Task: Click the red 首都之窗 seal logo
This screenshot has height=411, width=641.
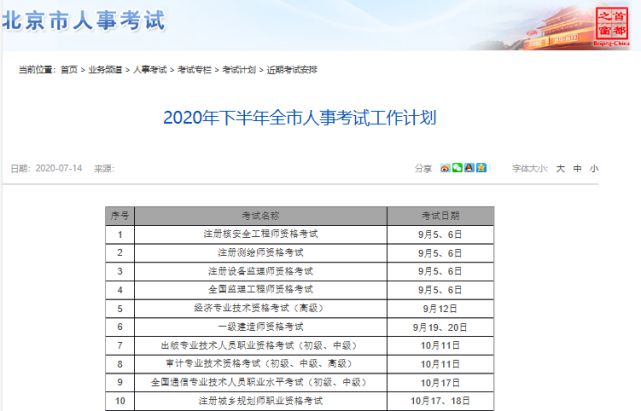Action: pyautogui.click(x=612, y=26)
